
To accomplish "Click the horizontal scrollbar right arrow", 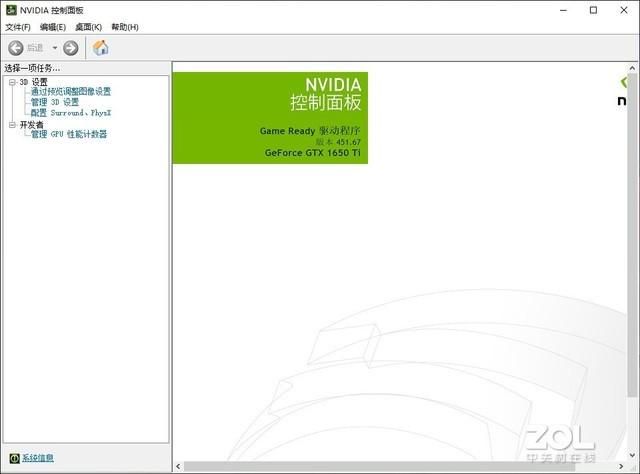I will coord(621,466).
